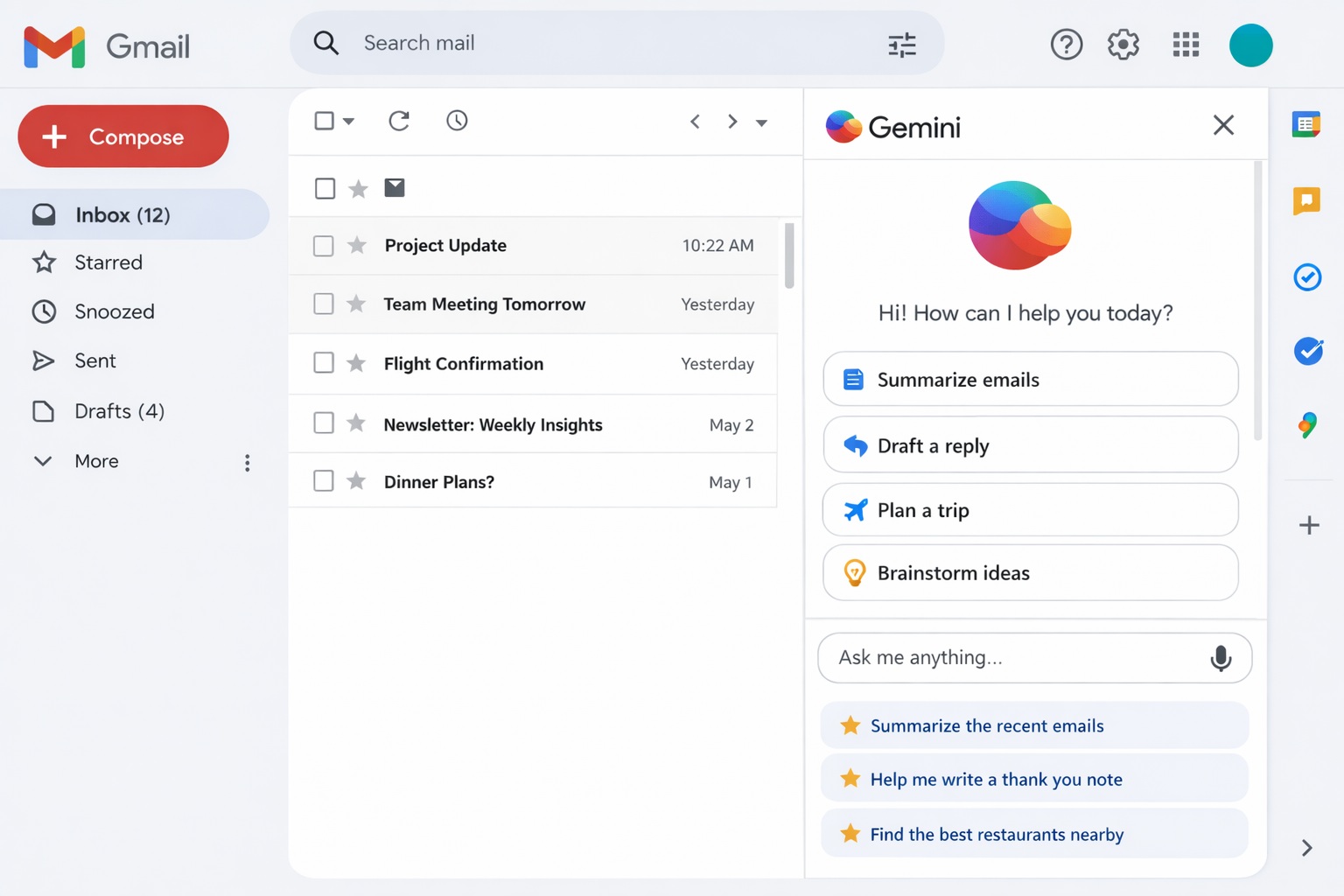Viewport: 1344px width, 896px height.
Task: Go to newer emails with left arrow
Action: pyautogui.click(x=695, y=122)
